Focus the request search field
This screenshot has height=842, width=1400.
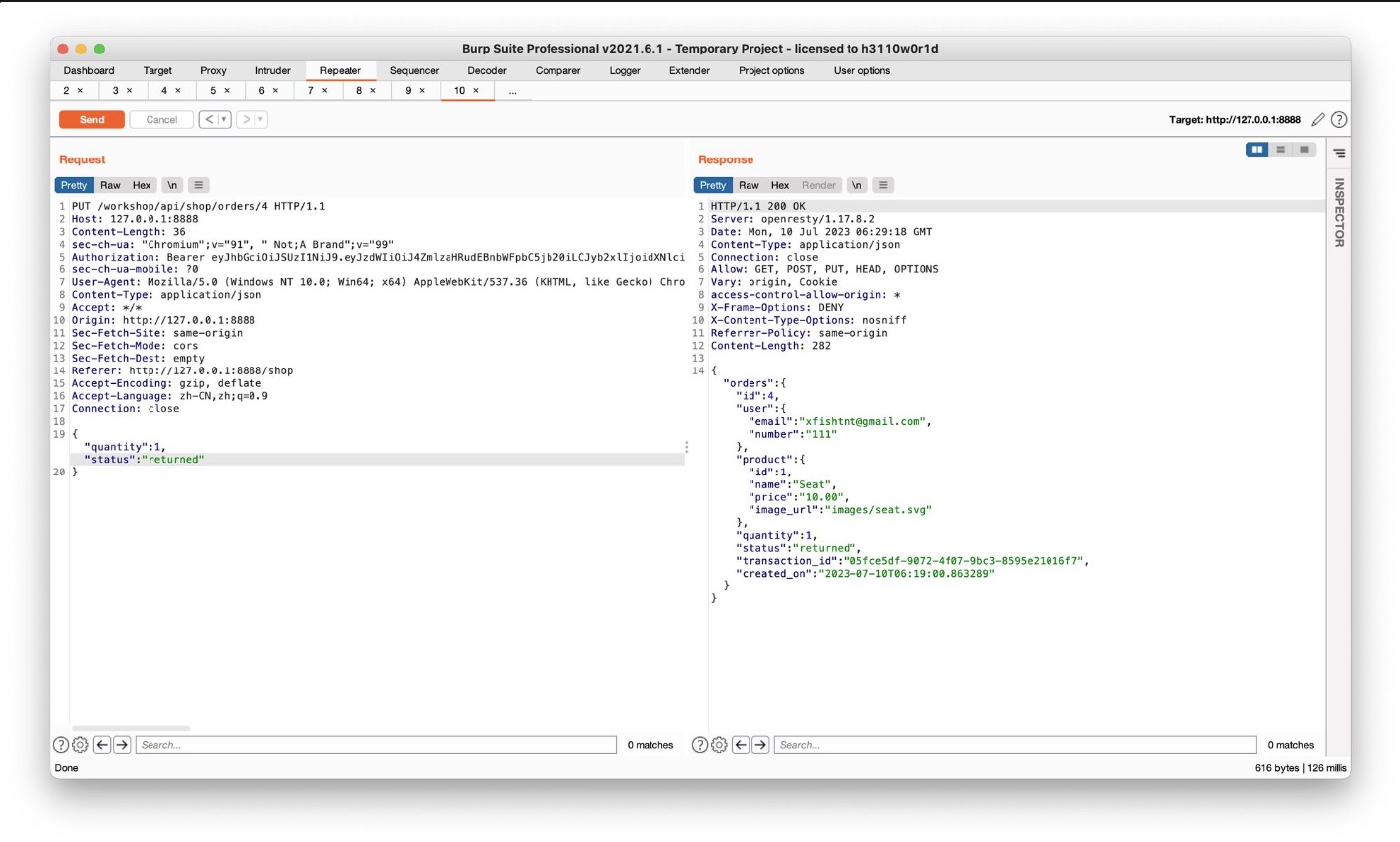pyautogui.click(x=376, y=745)
